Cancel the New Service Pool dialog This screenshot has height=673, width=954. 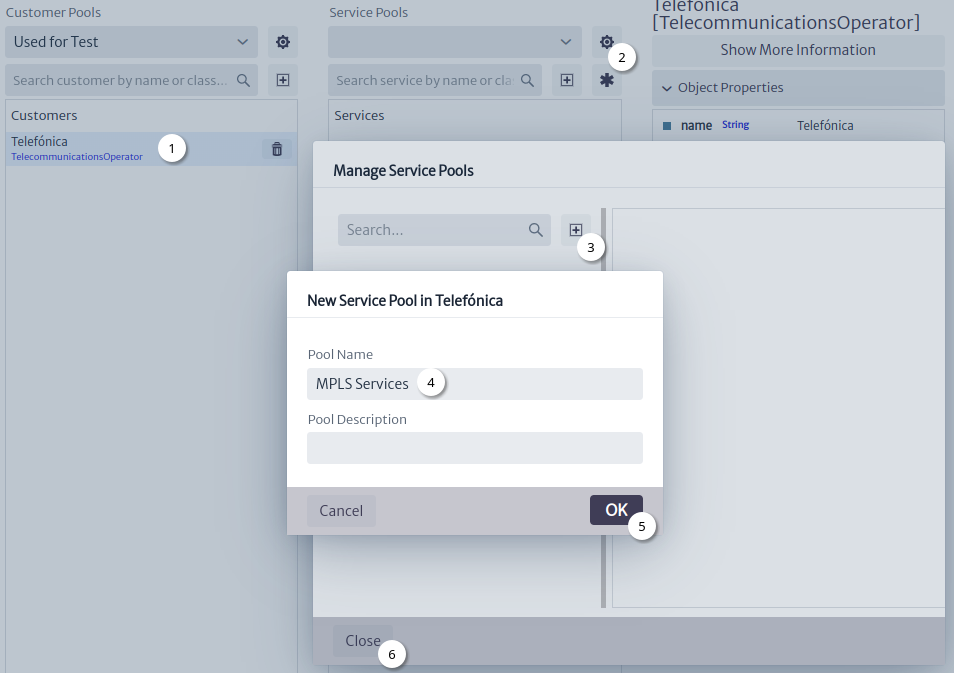click(x=341, y=511)
